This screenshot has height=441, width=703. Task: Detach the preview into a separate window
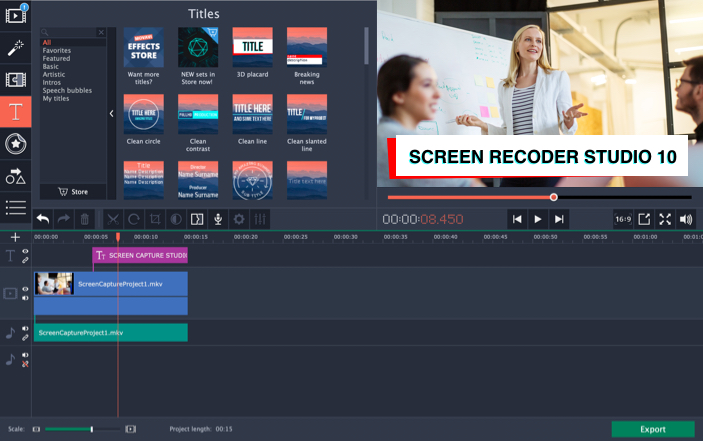pyautogui.click(x=643, y=219)
